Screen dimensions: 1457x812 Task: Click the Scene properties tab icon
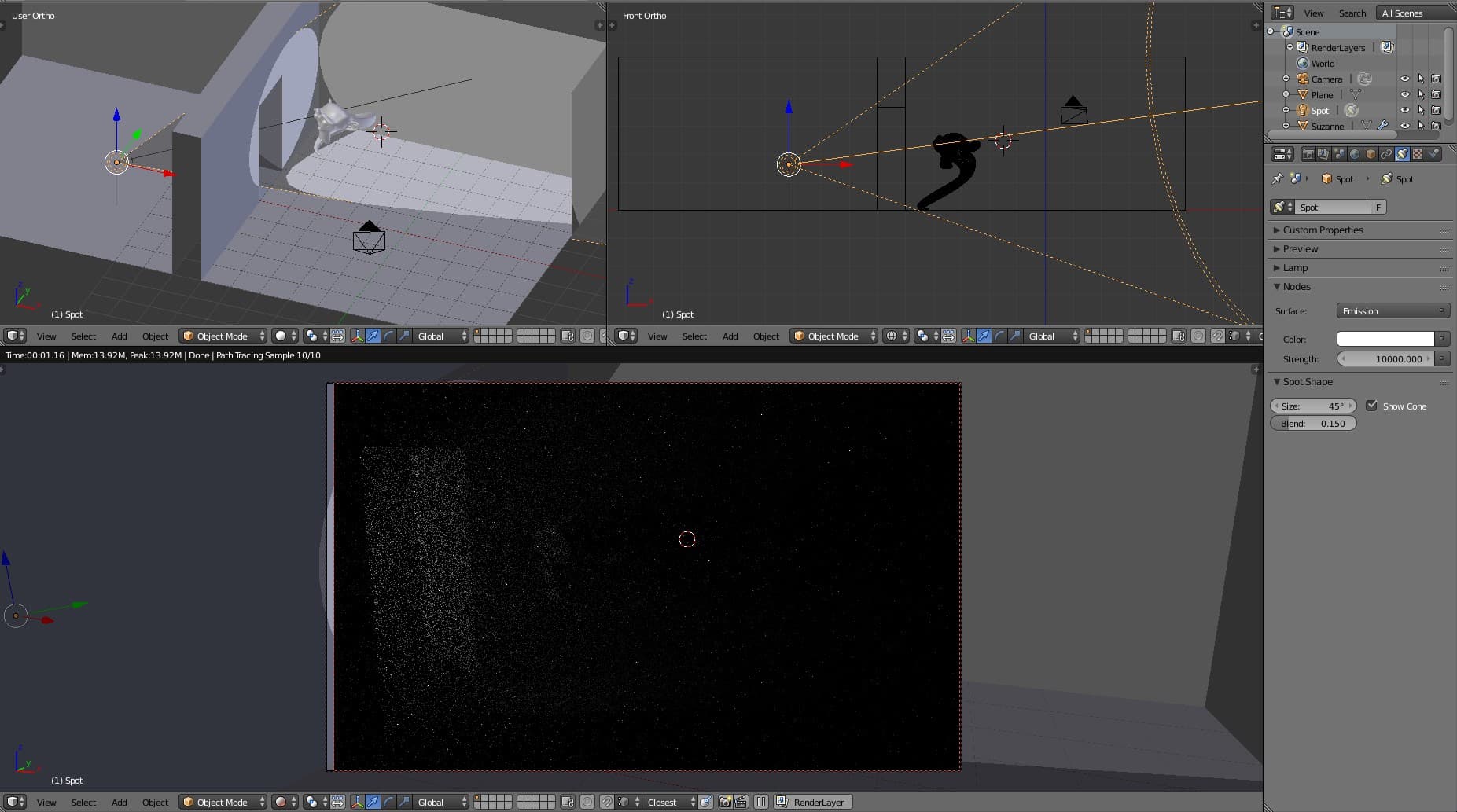pos(1339,154)
